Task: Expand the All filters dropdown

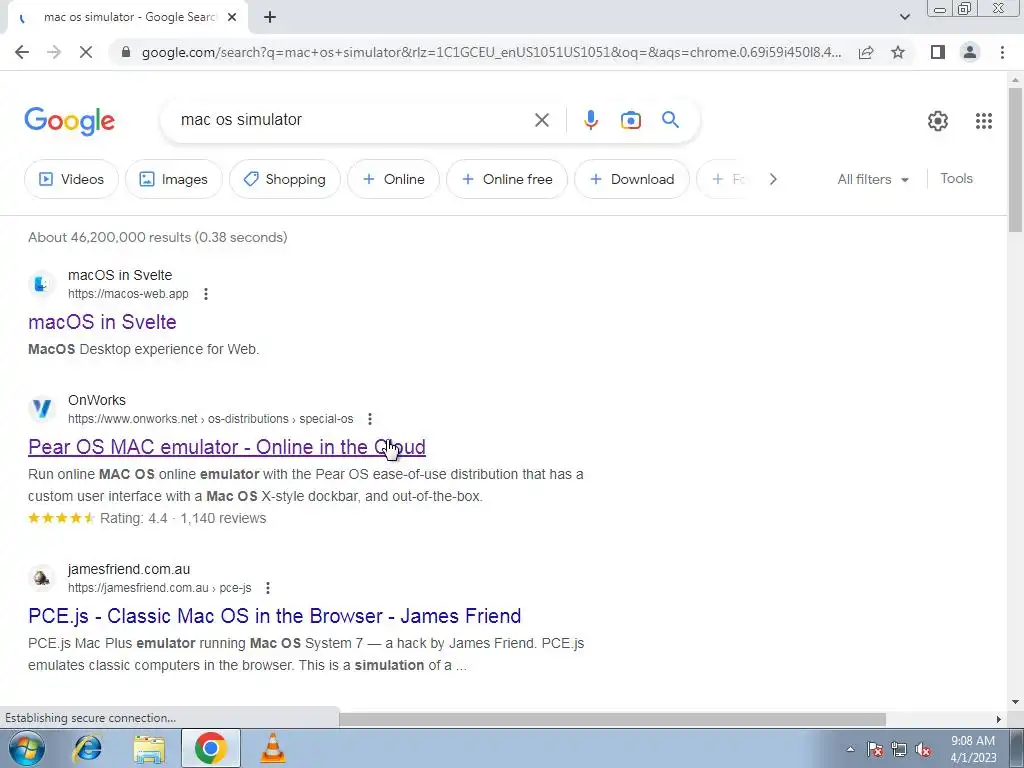Action: click(x=873, y=179)
